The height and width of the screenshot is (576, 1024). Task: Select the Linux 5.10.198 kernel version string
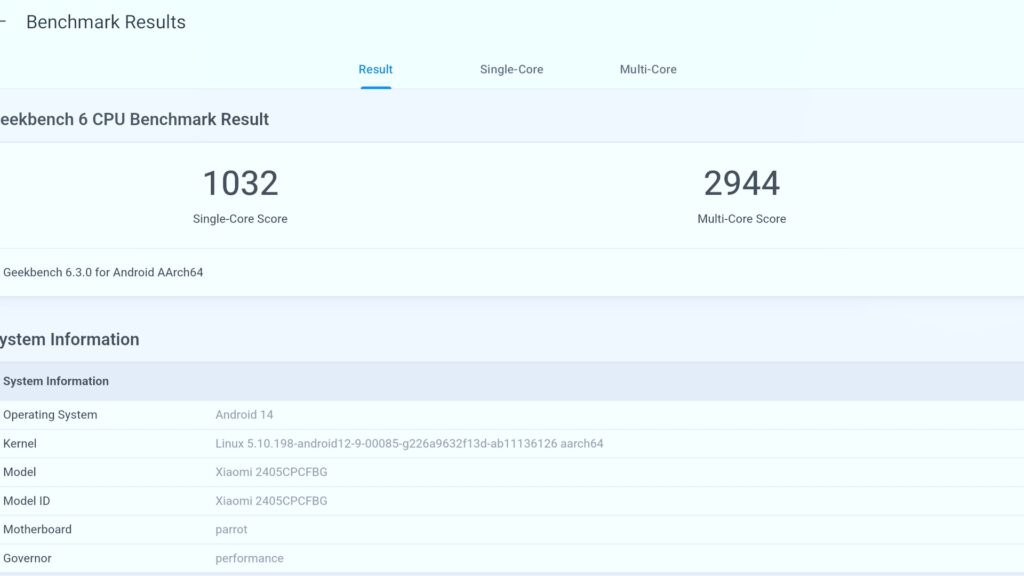pyautogui.click(x=409, y=443)
